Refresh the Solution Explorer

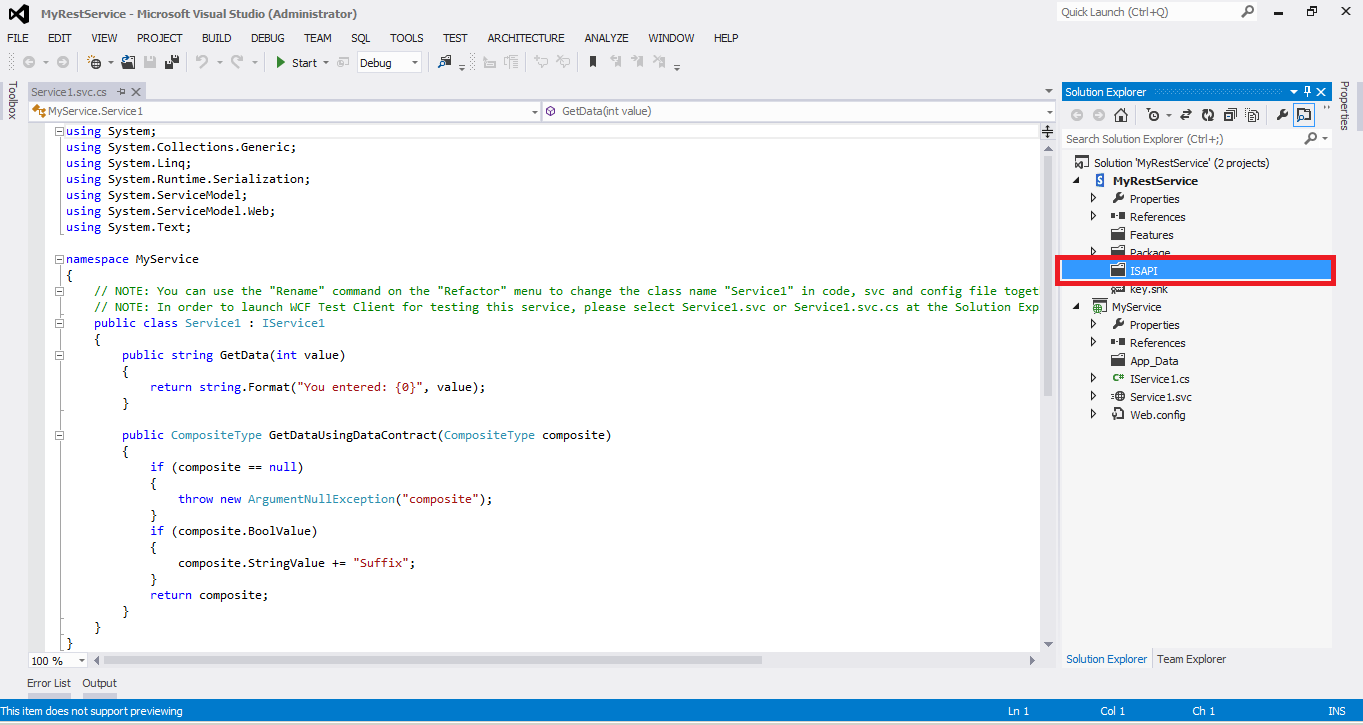1209,114
